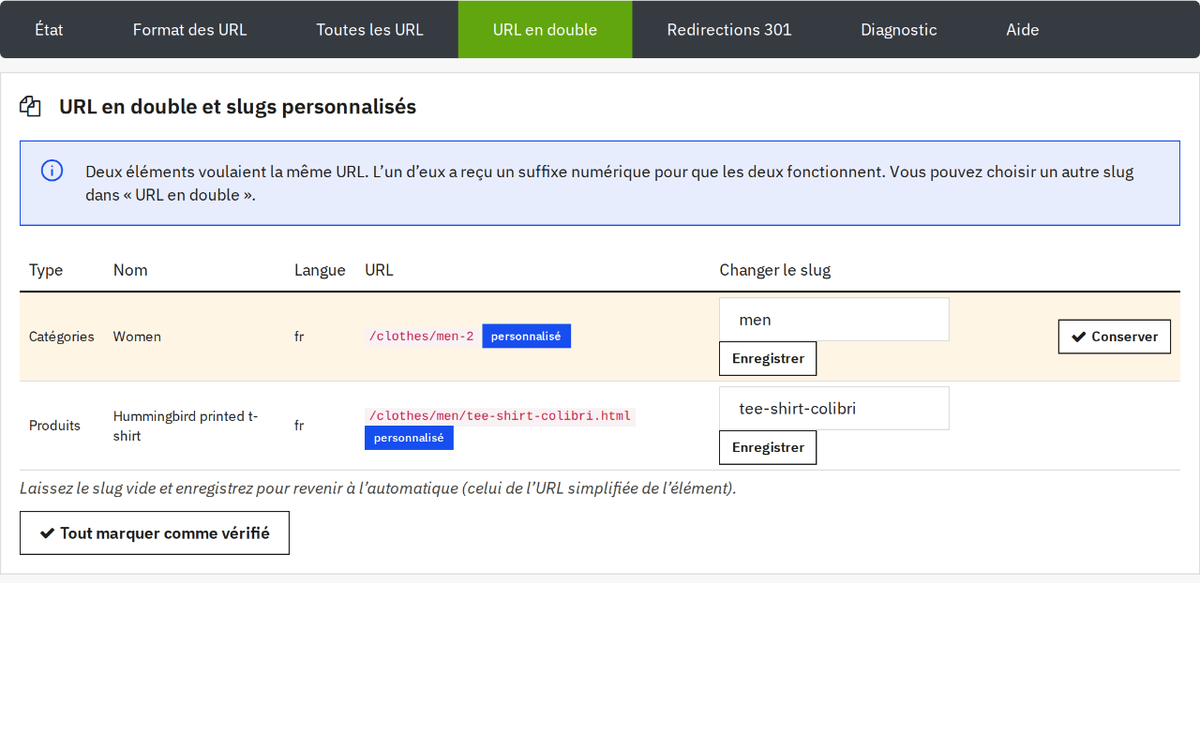Viewport: 1200px width, 750px height.
Task: Open the Toutes les URL tab
Action: pyautogui.click(x=370, y=30)
